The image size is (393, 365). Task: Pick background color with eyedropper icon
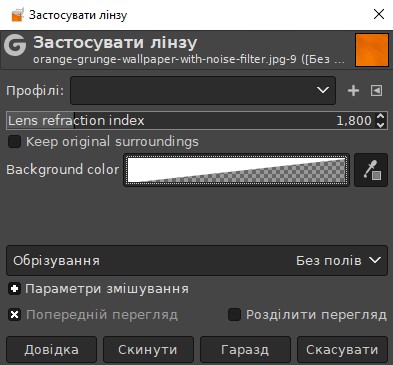coord(371,170)
